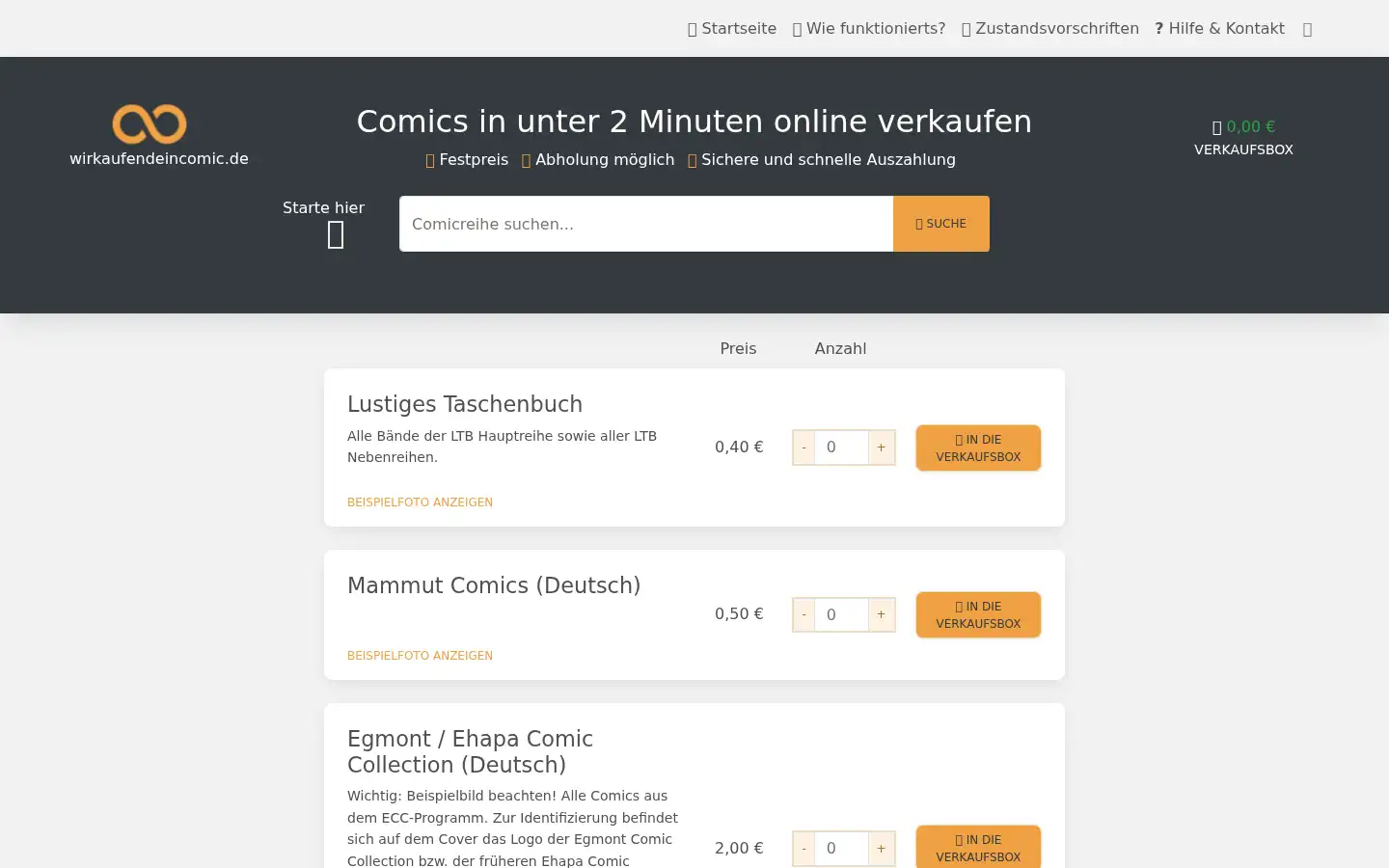Show example photo for Lustiges Taschenbuch
This screenshot has width=1389, height=868.
[x=420, y=502]
